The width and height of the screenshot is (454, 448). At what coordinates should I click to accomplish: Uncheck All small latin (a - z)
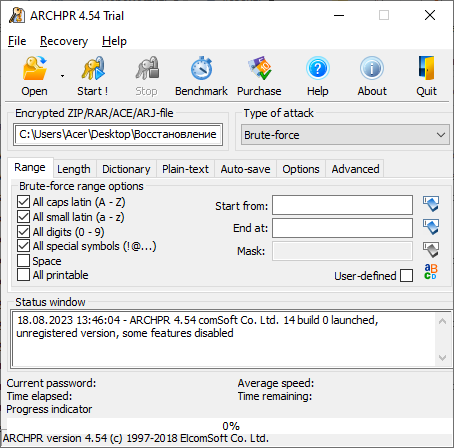[23, 217]
